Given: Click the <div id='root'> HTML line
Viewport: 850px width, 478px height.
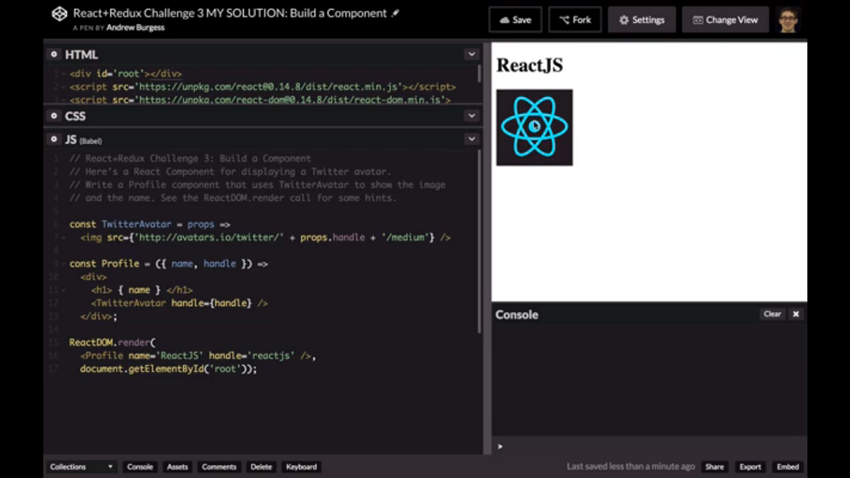Looking at the screenshot, I should click(126, 74).
